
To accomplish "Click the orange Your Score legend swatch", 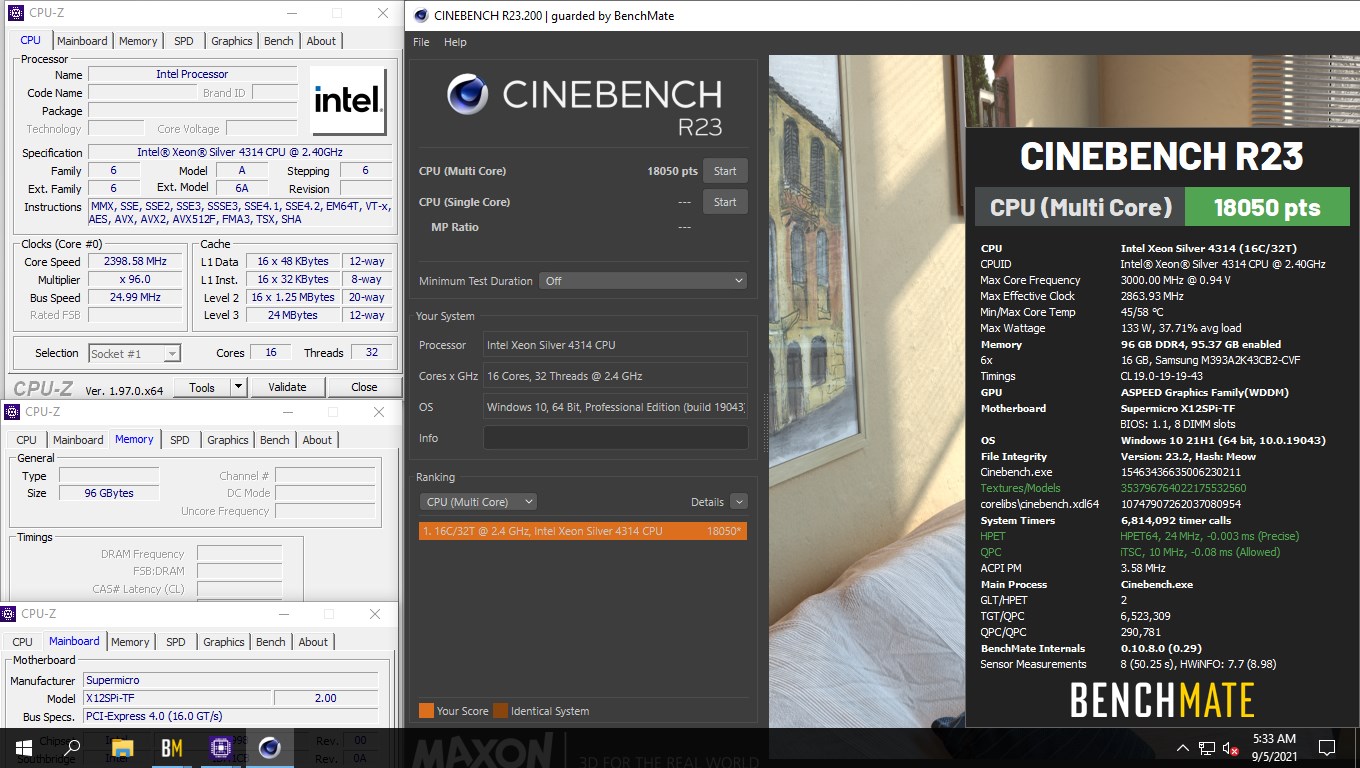I will point(426,711).
